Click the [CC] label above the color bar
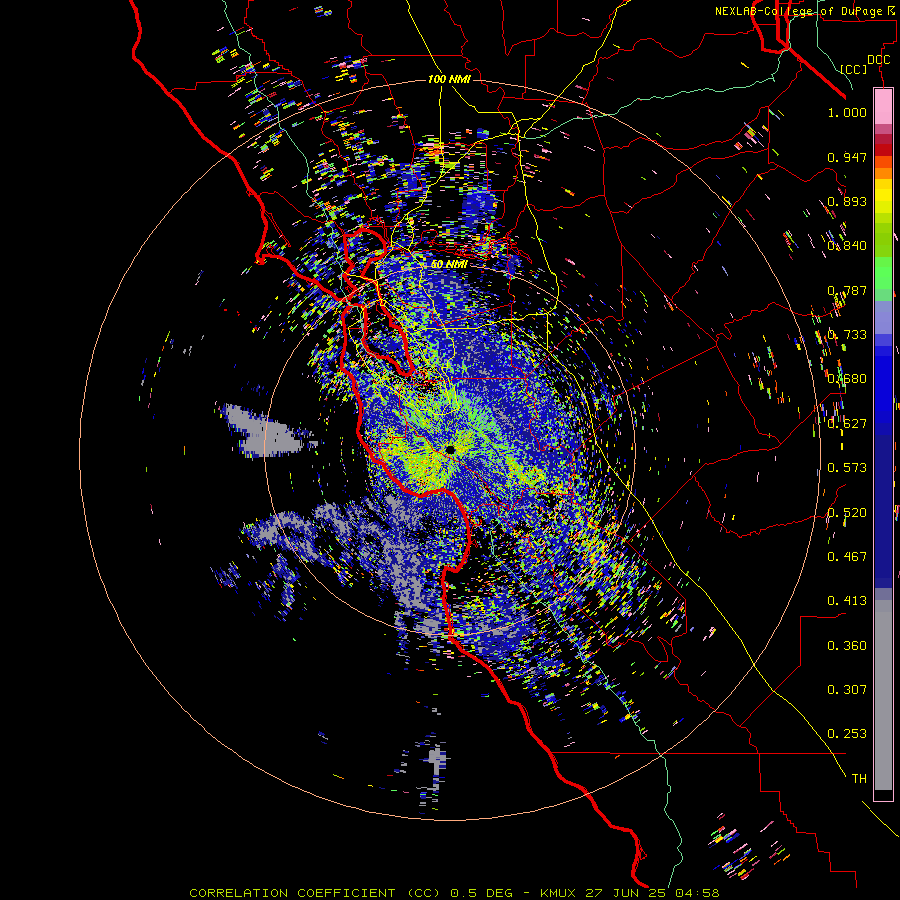The height and width of the screenshot is (900, 900). [x=854, y=69]
